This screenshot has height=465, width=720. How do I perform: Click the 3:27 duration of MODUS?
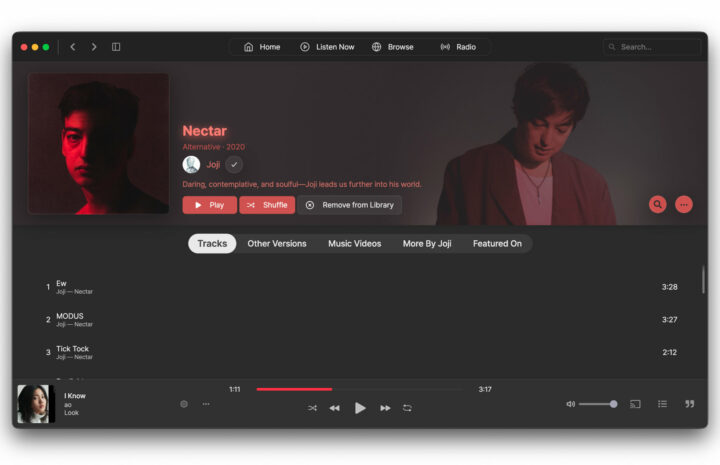669,319
